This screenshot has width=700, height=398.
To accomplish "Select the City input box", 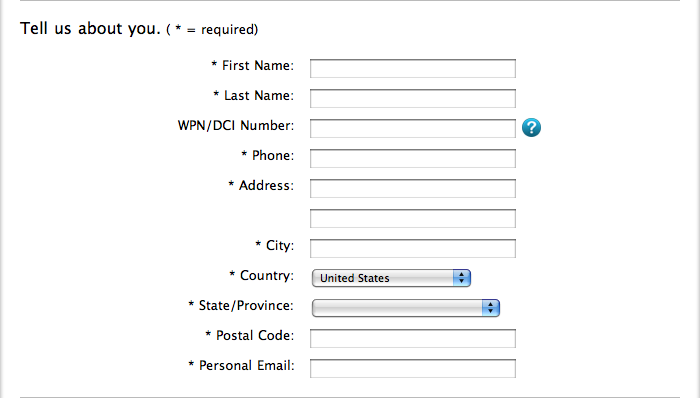I will click(413, 248).
